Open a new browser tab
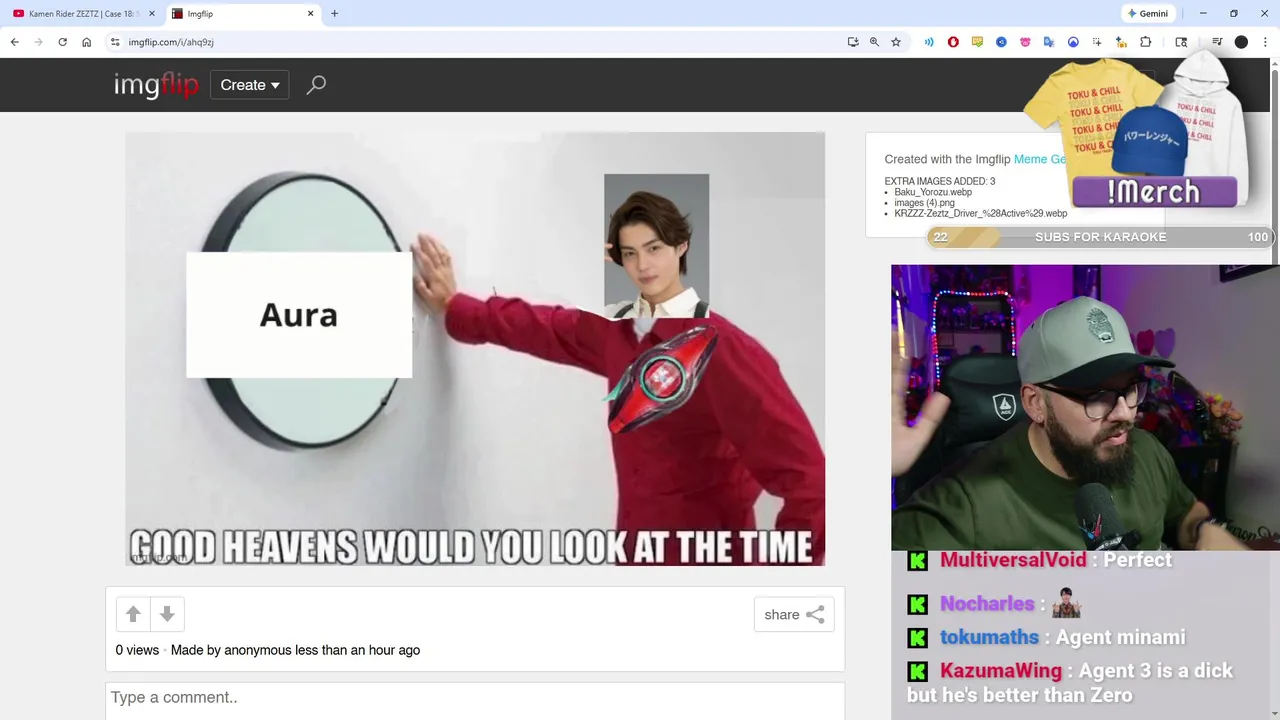This screenshot has height=720, width=1280. click(x=334, y=14)
